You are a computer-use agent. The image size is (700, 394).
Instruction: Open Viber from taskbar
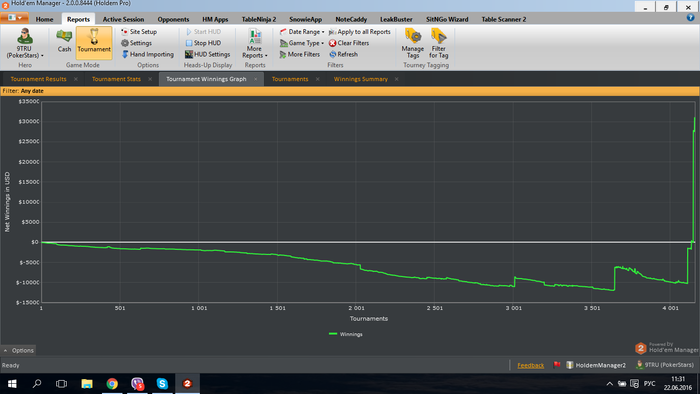tap(137, 384)
